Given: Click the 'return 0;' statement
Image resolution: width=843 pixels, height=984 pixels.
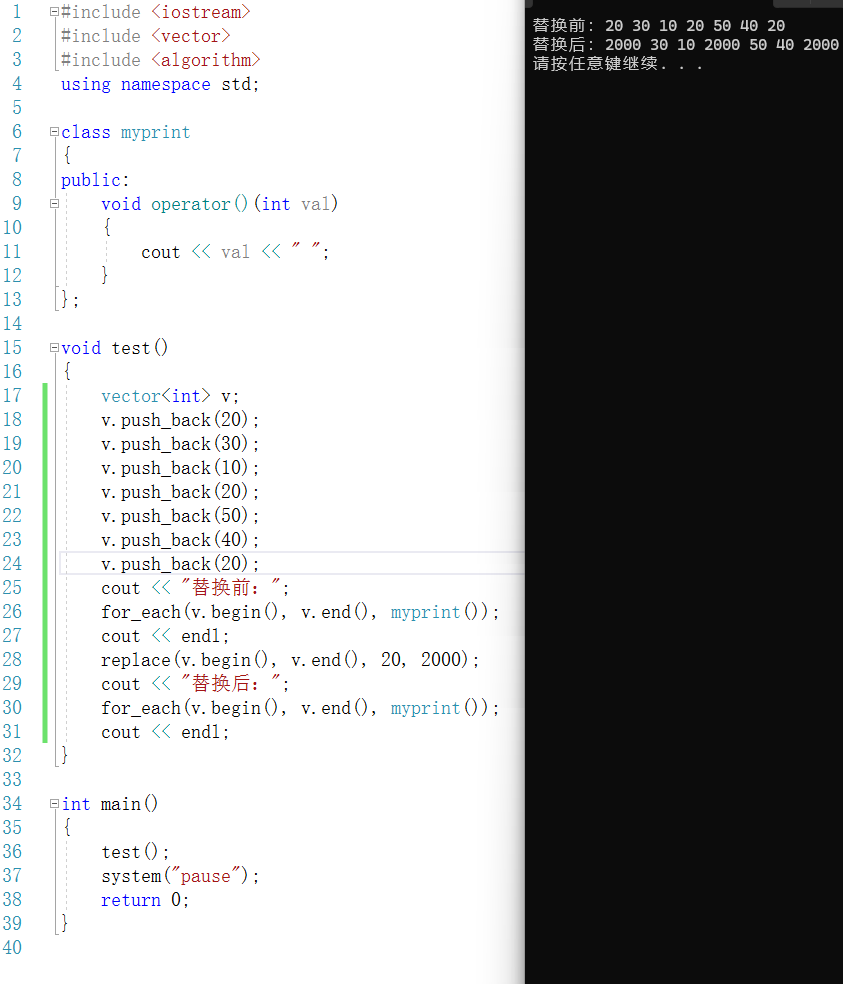Looking at the screenshot, I should pyautogui.click(x=144, y=900).
